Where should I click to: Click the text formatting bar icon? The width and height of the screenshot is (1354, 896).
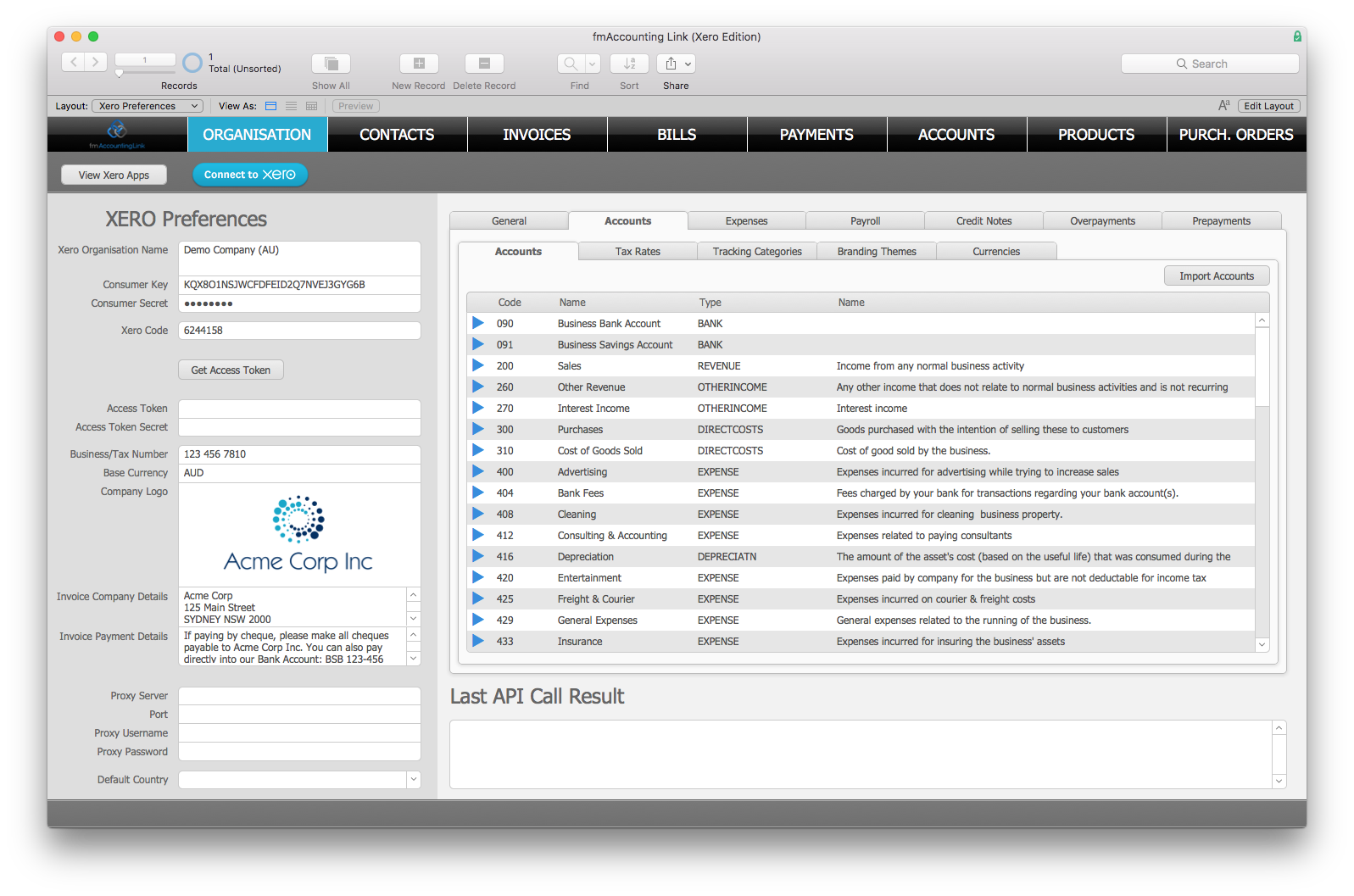click(1223, 106)
